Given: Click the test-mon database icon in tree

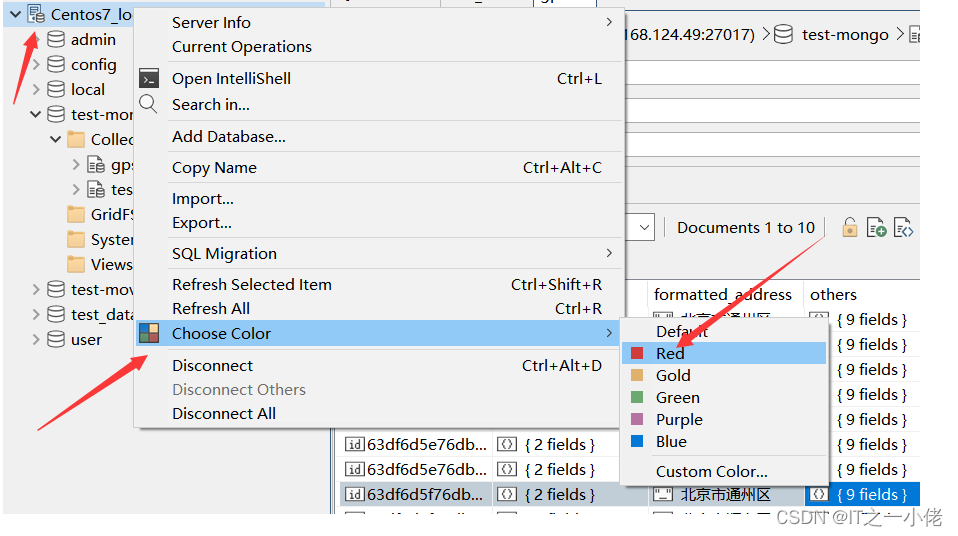Looking at the screenshot, I should click(x=56, y=114).
